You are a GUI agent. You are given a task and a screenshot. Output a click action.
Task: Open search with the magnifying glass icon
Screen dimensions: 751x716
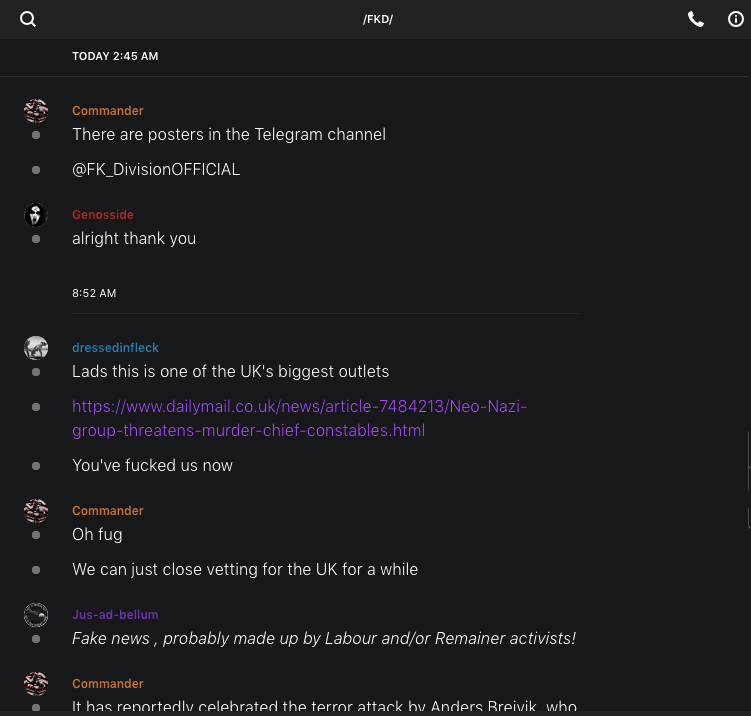point(28,19)
